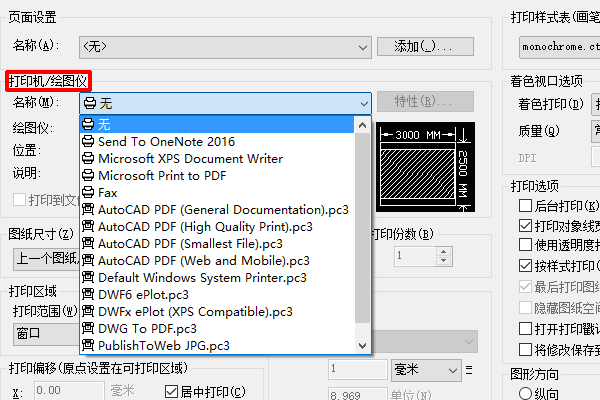
Task: Toggle 按样式打印 checkbox
Action: [525, 266]
